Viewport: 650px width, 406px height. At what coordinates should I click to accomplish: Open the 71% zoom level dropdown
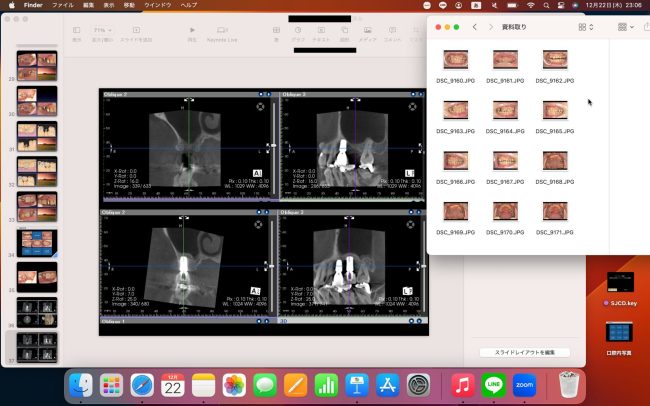click(x=100, y=31)
